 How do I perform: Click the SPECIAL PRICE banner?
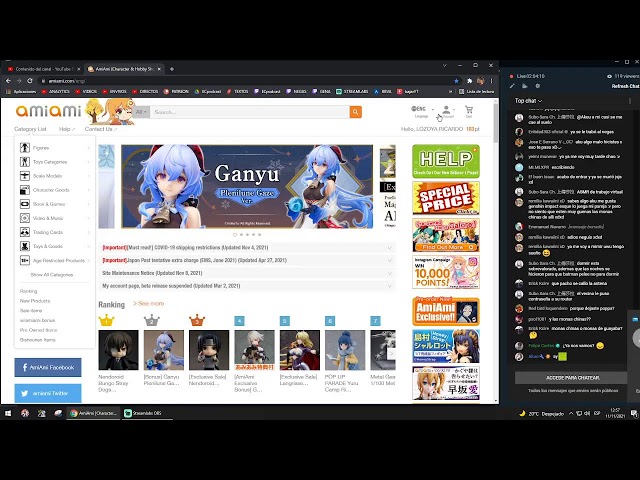click(446, 198)
